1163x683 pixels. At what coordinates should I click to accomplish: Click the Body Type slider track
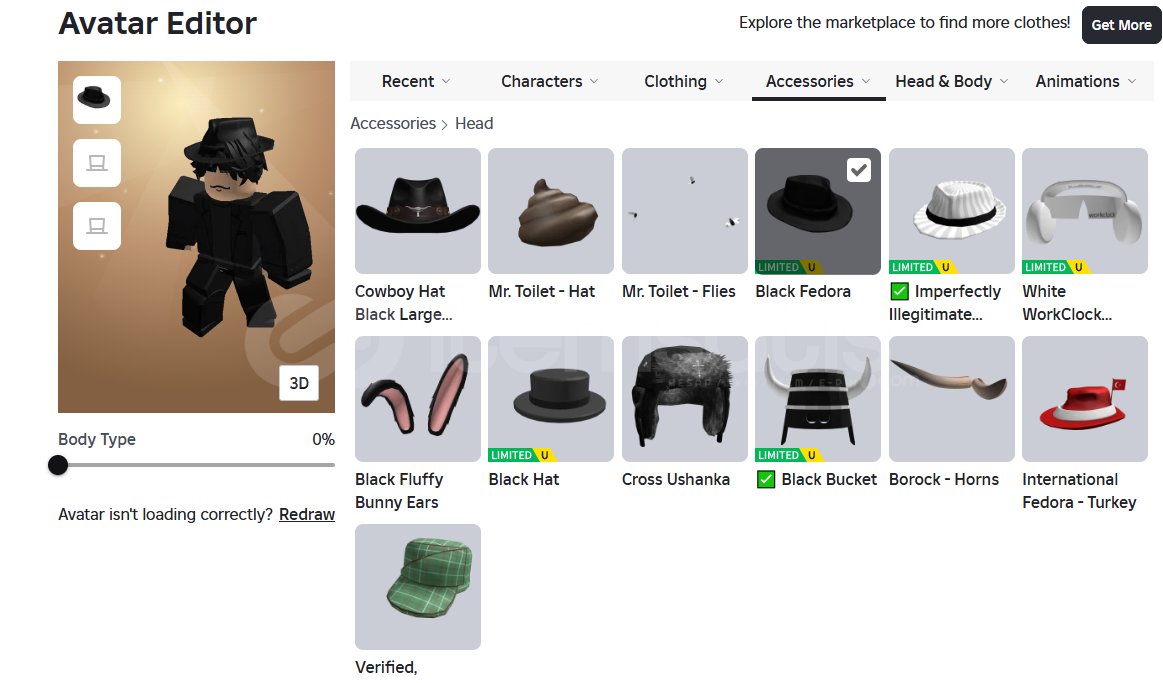coord(197,465)
